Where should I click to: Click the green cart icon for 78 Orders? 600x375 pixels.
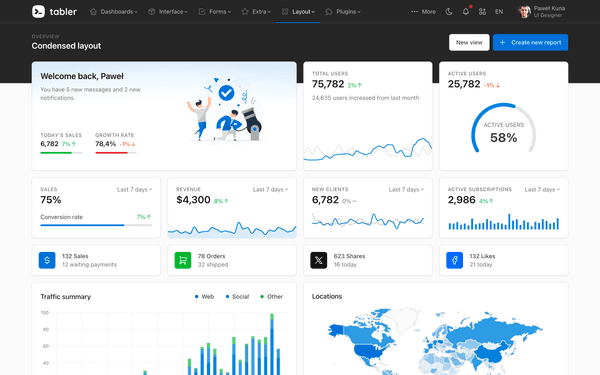coord(183,260)
